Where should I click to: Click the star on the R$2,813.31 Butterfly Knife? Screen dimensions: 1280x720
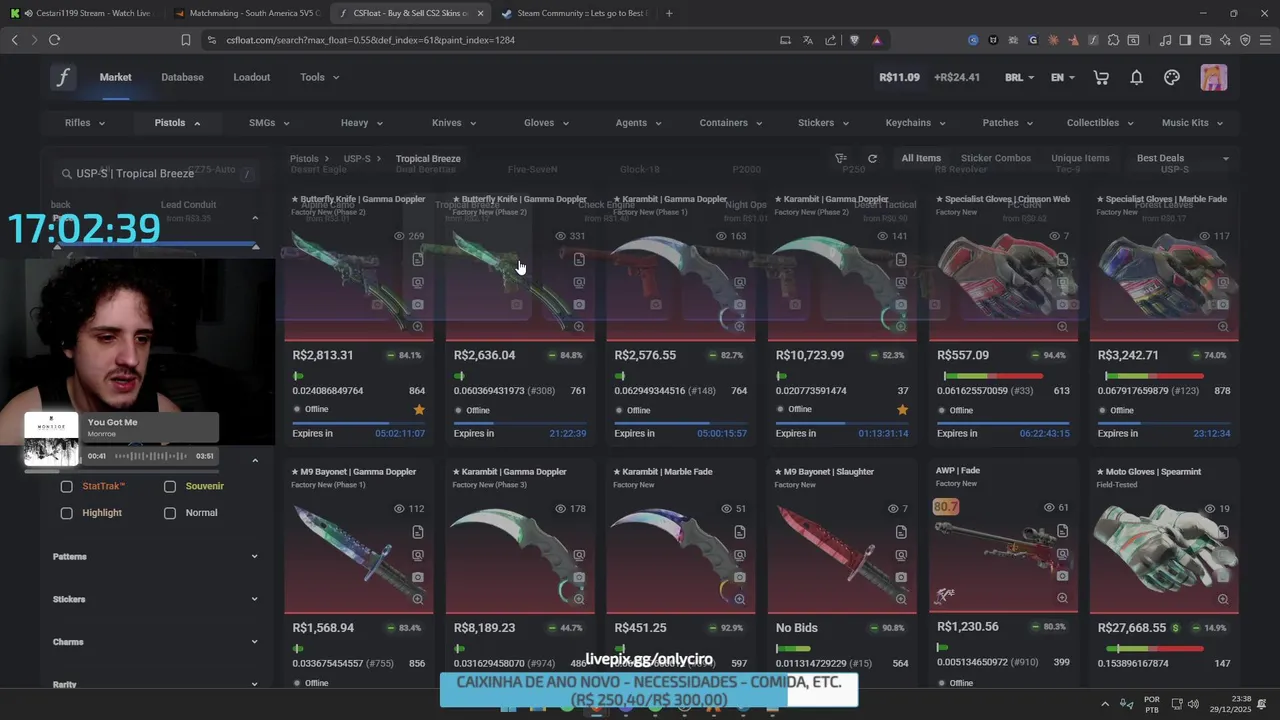click(419, 410)
